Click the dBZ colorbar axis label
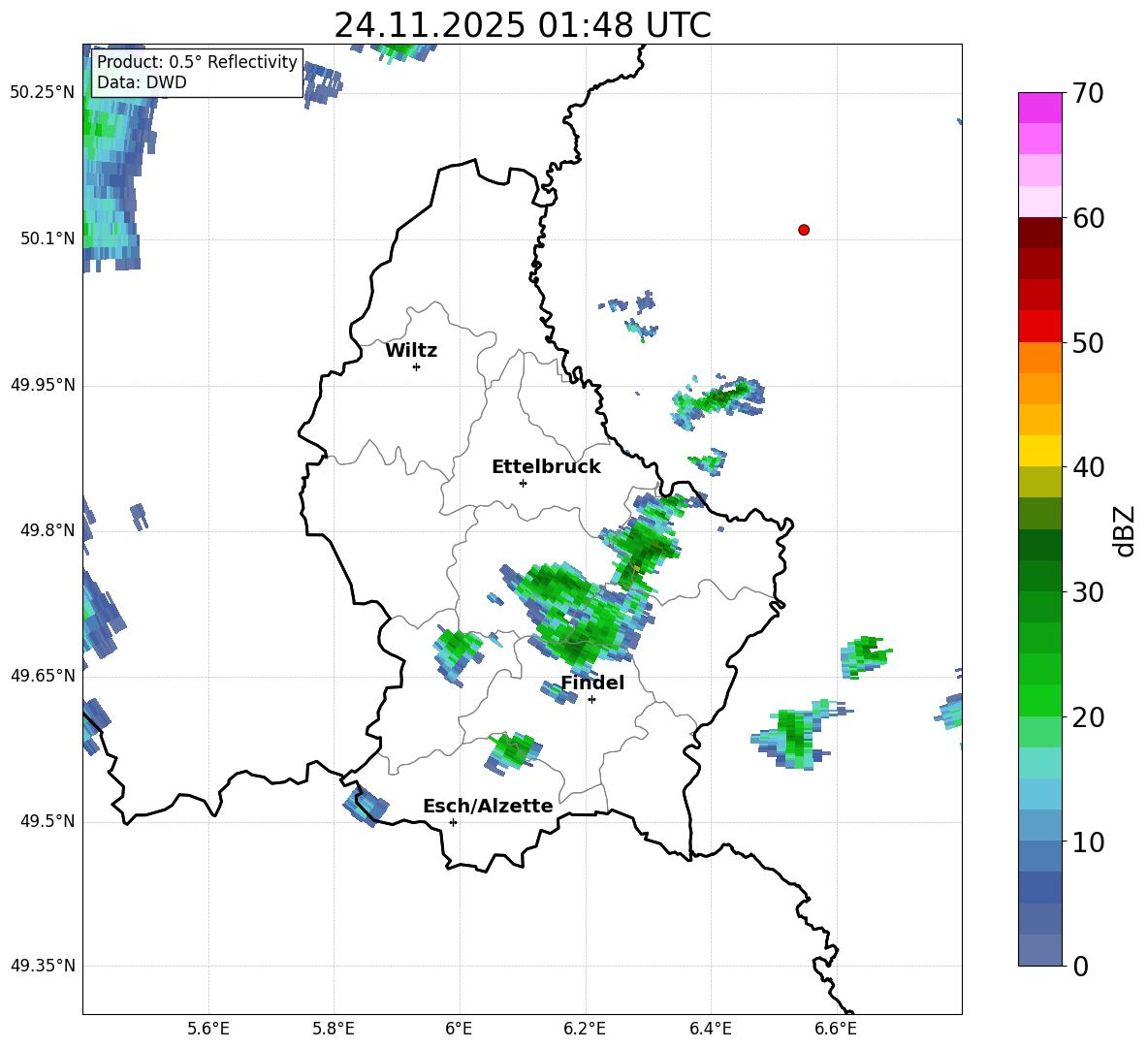This screenshot has height=1048, width=1148. pyautogui.click(x=1126, y=530)
